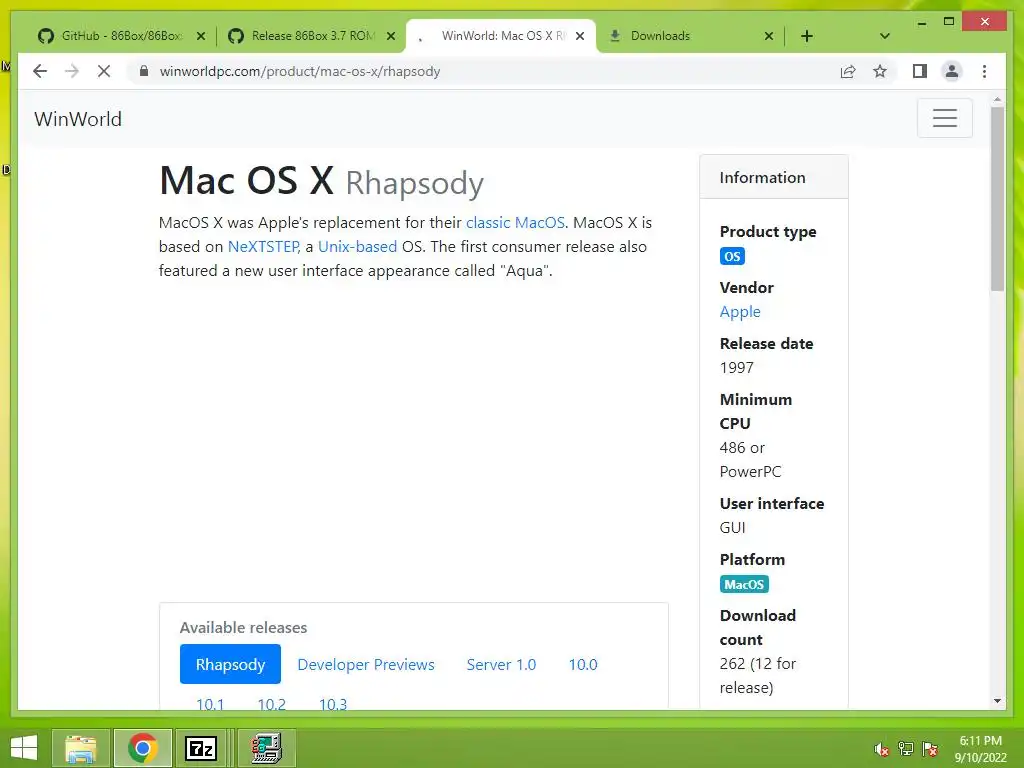1024x768 pixels.
Task: Select the 10.1 release tab
Action: (210, 704)
